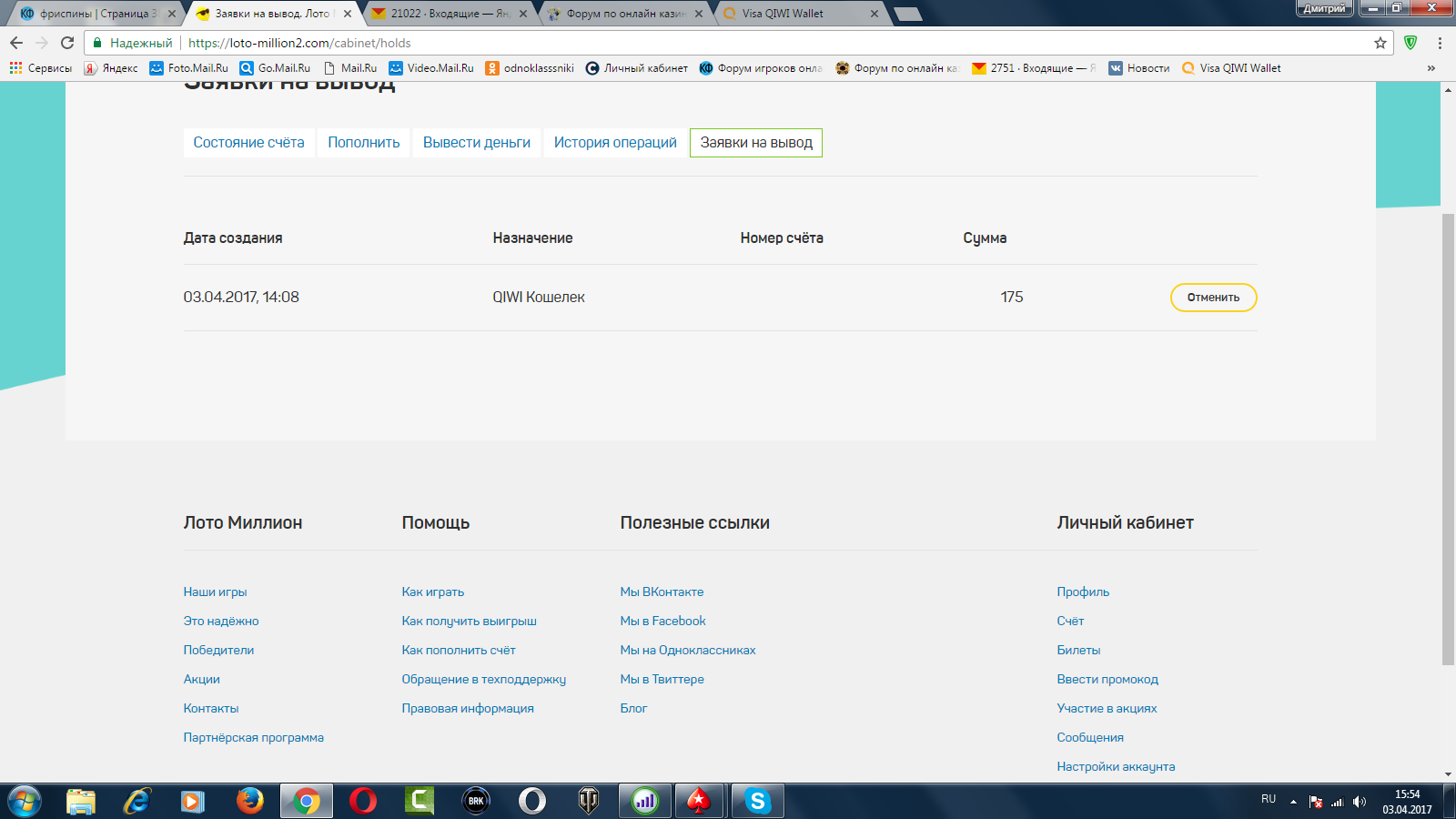Launch Internet Explorer from the taskbar
Viewport: 1456px width, 819px height.
pyautogui.click(x=137, y=801)
